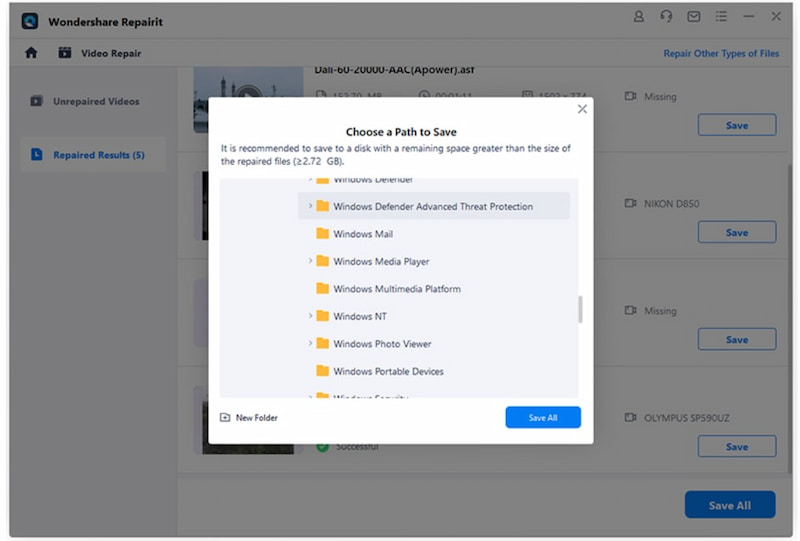Click the folder list scrollbar thumb
The image size is (800, 541).
tap(580, 309)
